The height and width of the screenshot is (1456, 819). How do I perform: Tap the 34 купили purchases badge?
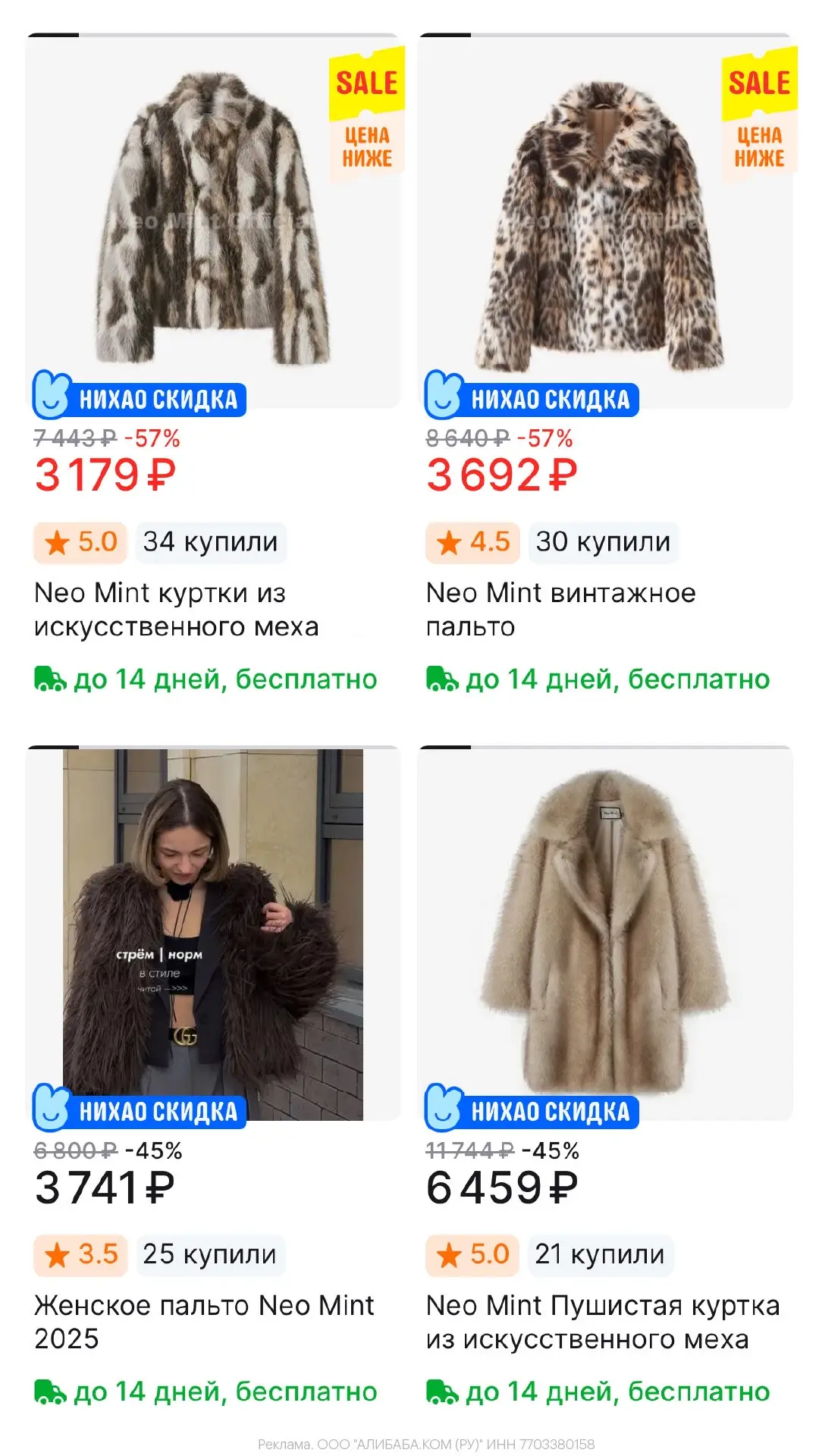[x=211, y=542]
